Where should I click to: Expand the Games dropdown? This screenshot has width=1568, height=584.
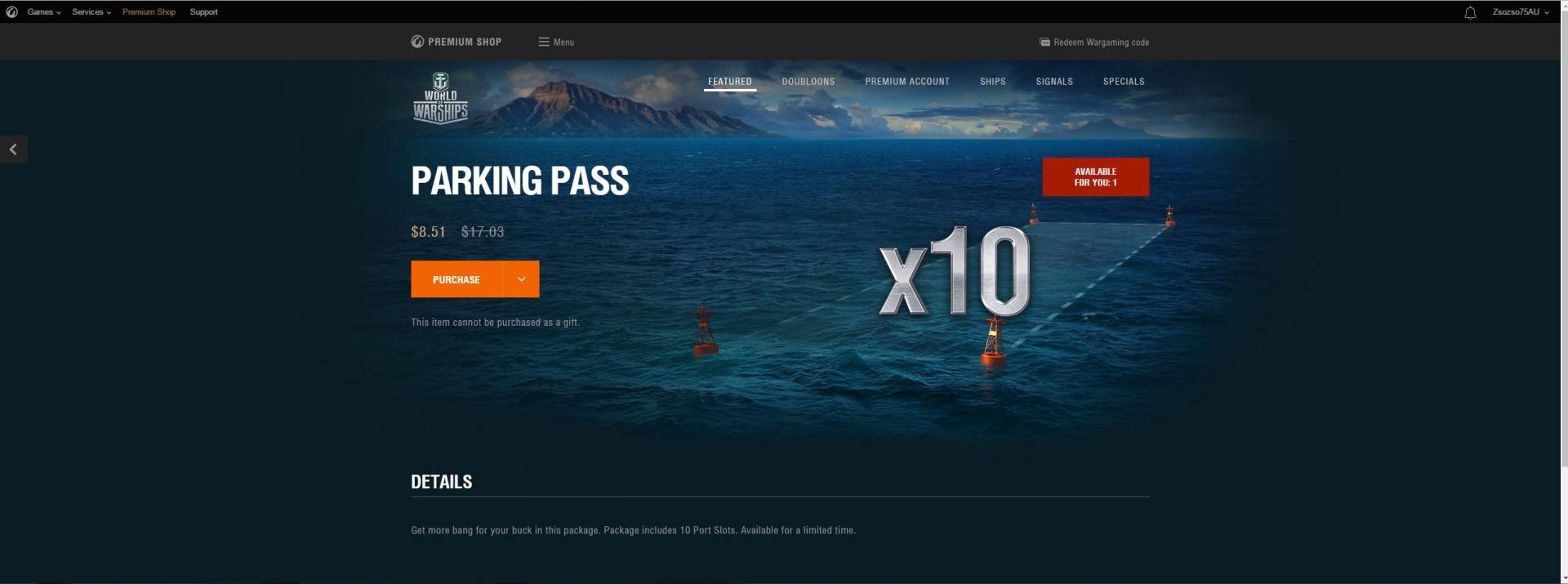pos(44,12)
